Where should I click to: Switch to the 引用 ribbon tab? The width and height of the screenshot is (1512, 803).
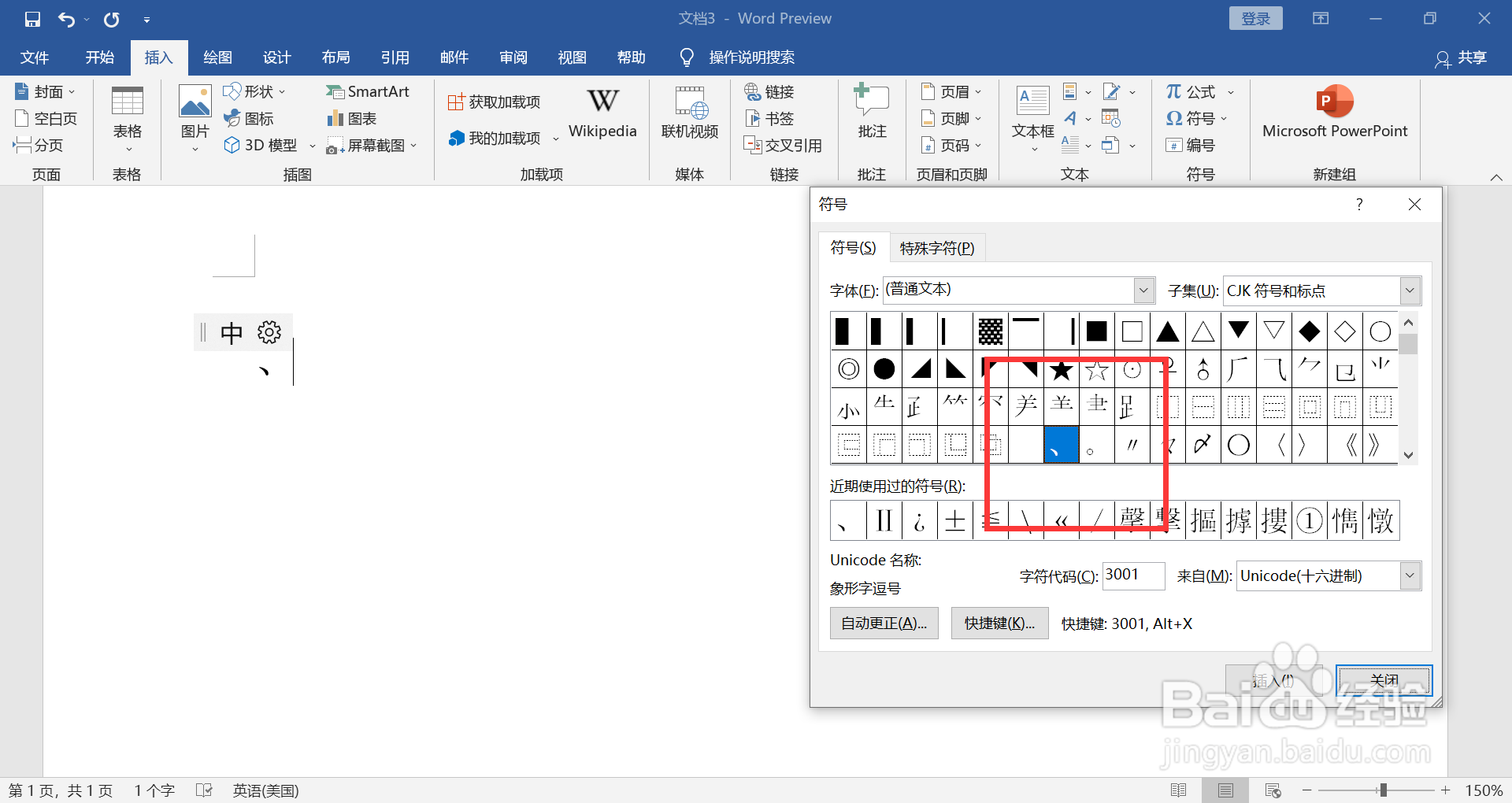point(395,57)
